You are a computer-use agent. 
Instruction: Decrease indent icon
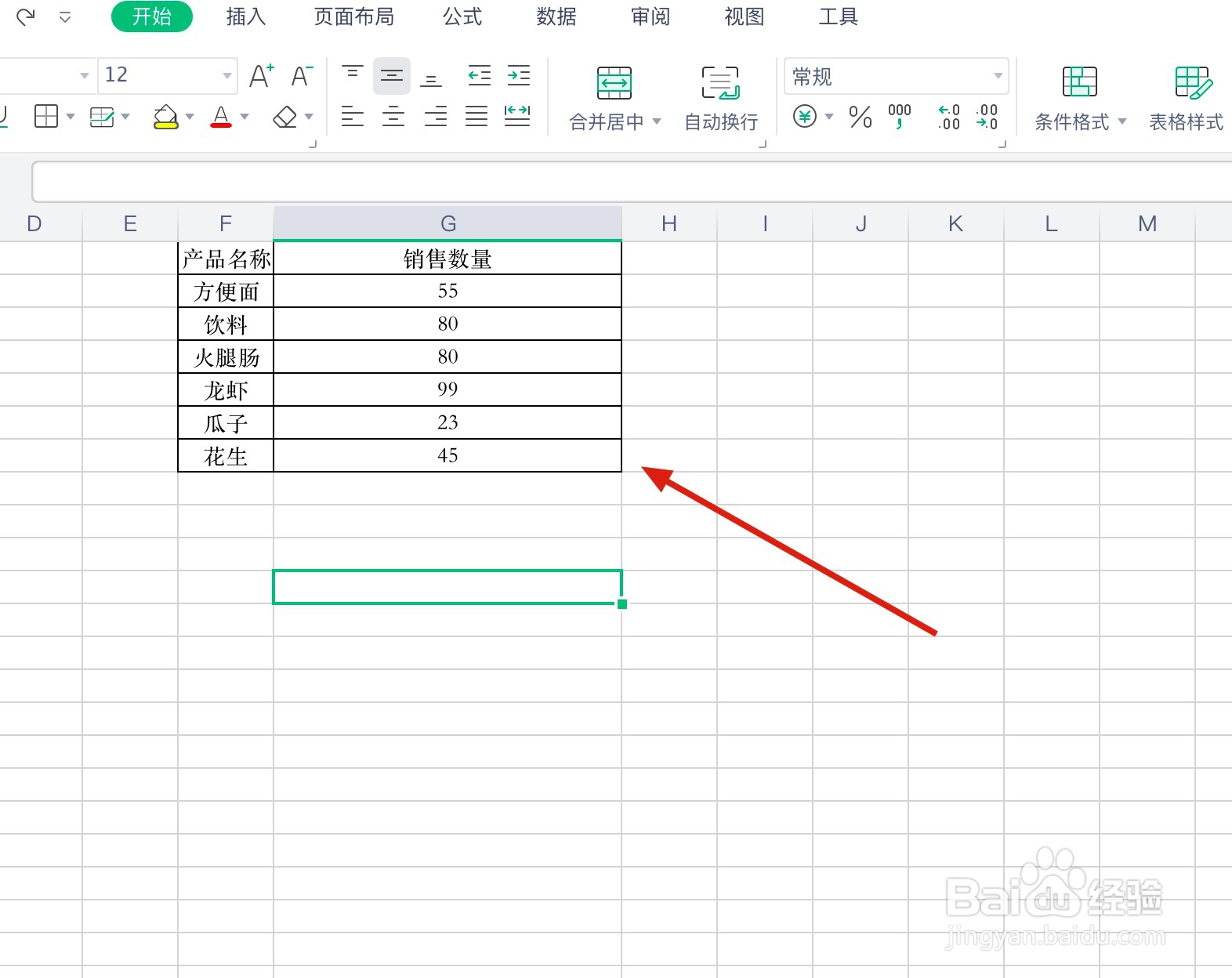coord(479,76)
